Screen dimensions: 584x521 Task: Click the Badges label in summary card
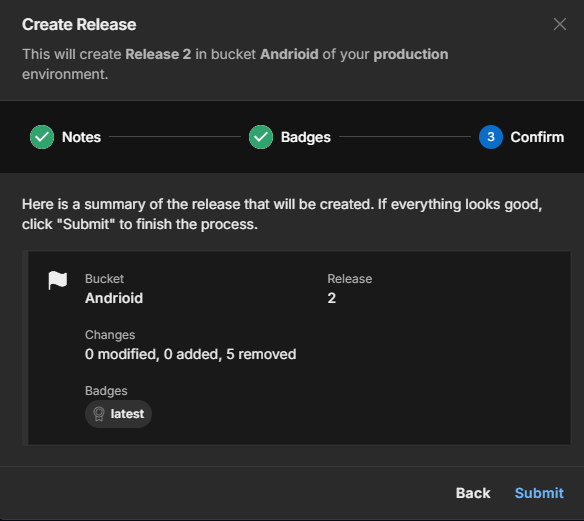[x=106, y=391]
